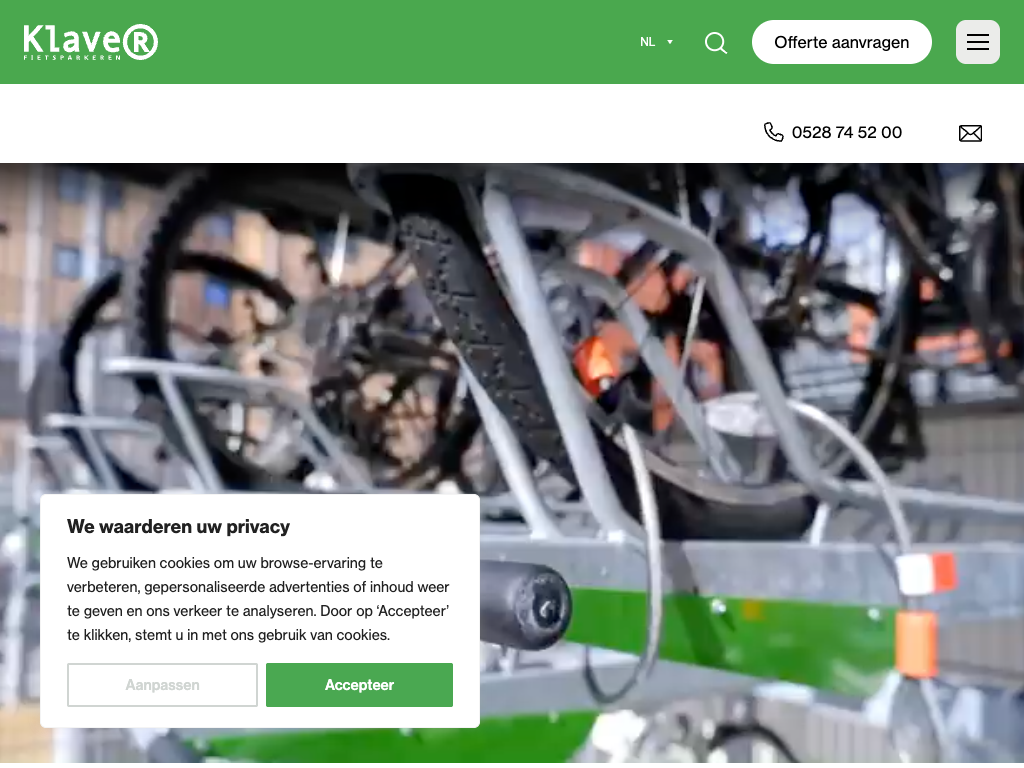This screenshot has height=768, width=1024.
Task: Click the cookie explanation paragraph text
Action: click(258, 599)
